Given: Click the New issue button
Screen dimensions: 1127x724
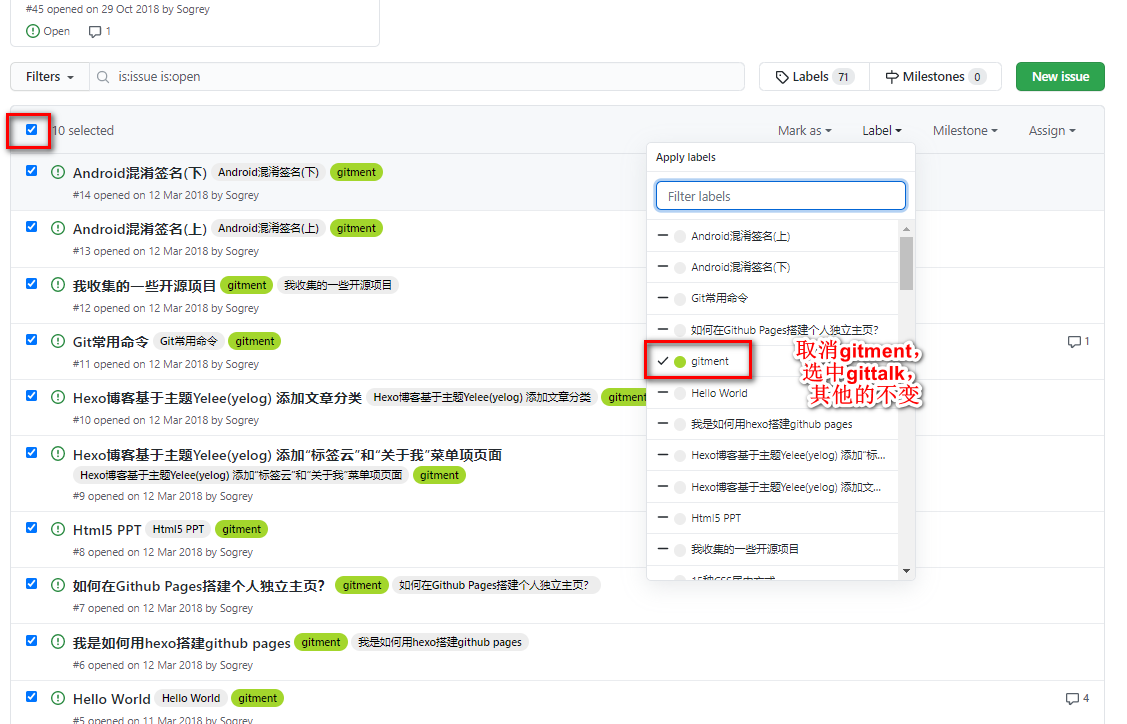Looking at the screenshot, I should (x=1060, y=77).
